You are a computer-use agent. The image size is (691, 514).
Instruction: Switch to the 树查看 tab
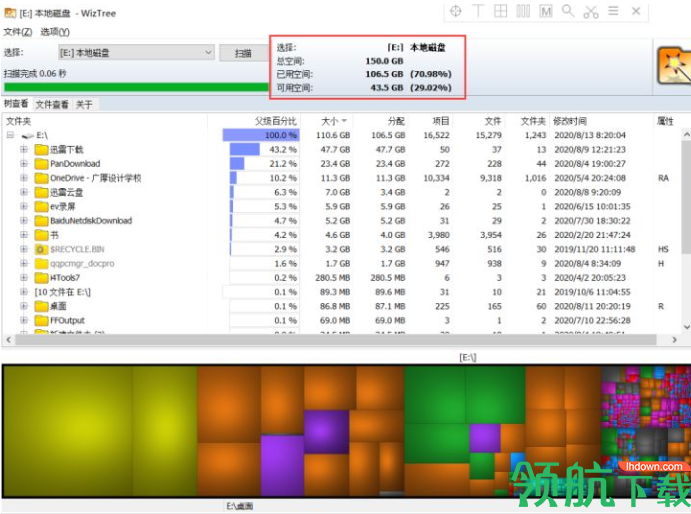pos(16,104)
